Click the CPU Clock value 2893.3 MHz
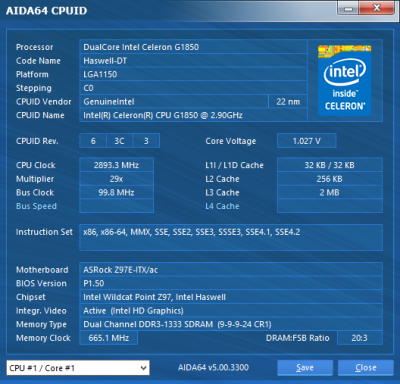The height and width of the screenshot is (384, 400). point(116,165)
